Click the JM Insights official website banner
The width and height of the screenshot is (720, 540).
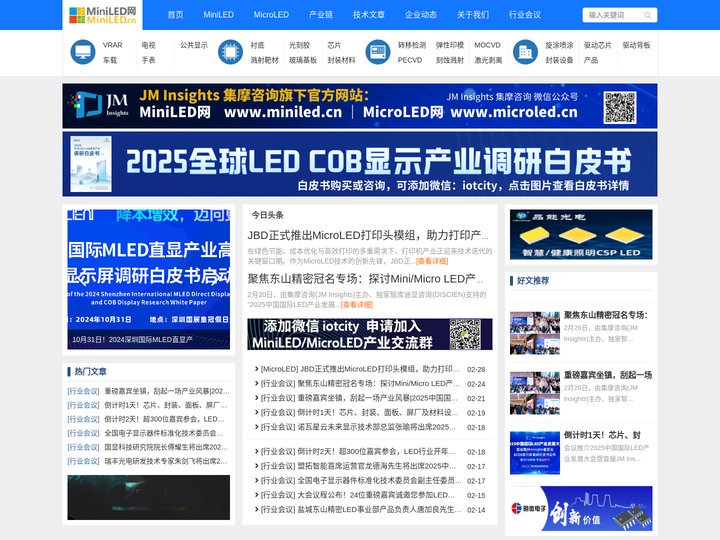(x=360, y=106)
